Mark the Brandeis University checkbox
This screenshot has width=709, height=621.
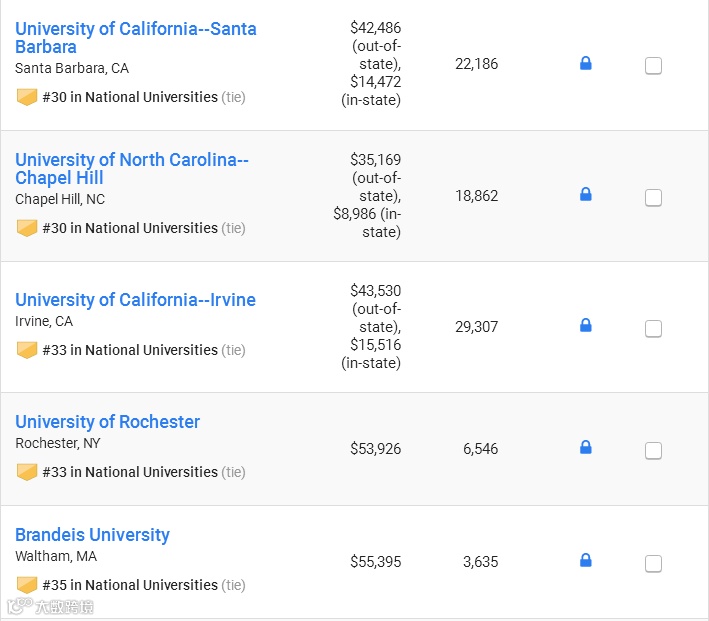653,564
